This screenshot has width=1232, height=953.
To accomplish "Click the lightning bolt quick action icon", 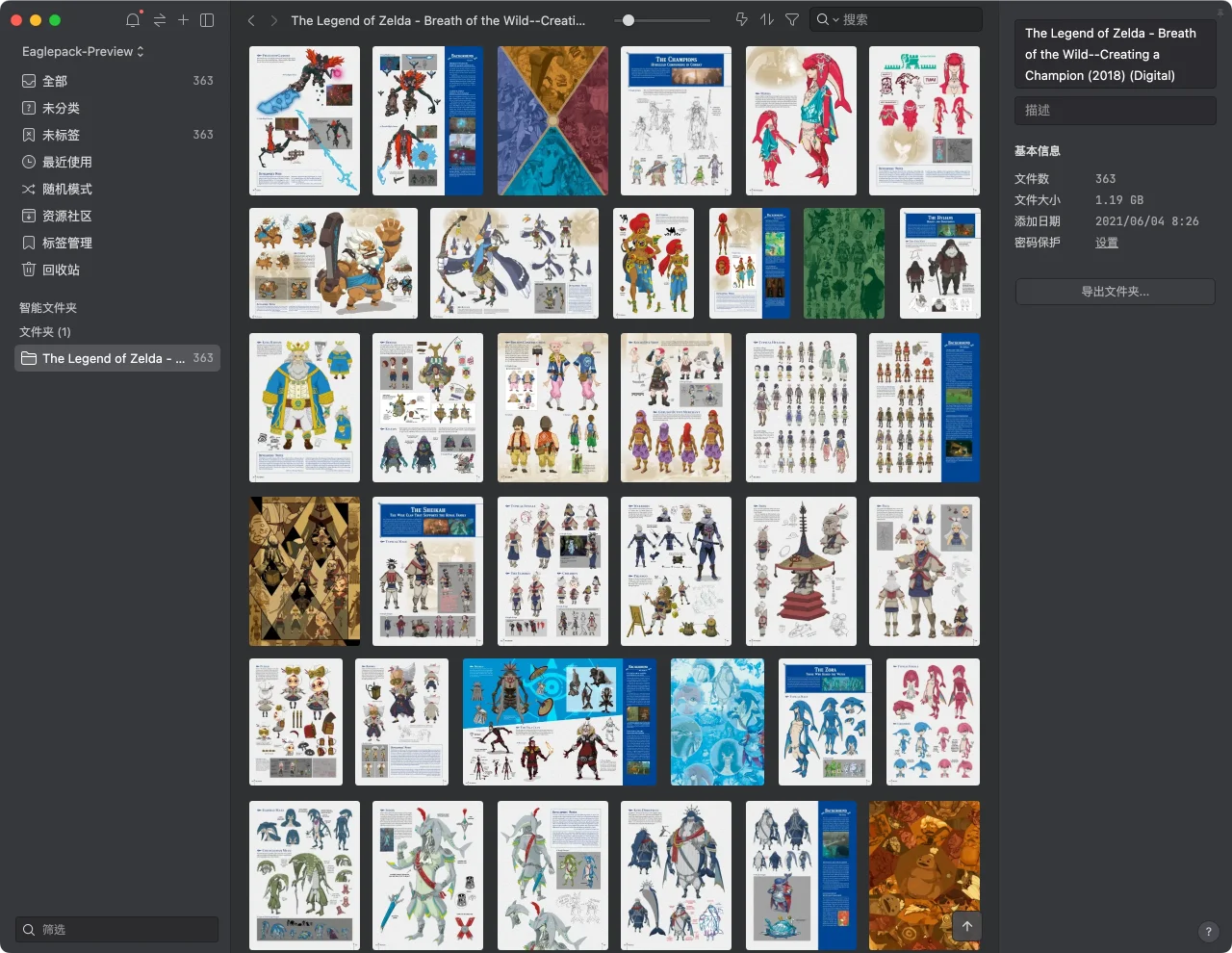I will [x=741, y=20].
